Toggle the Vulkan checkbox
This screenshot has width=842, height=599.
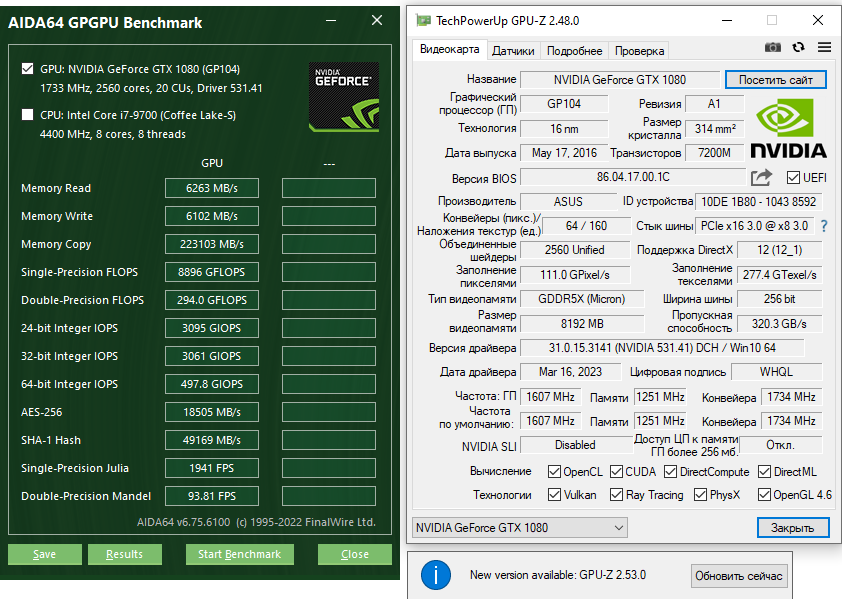(554, 494)
